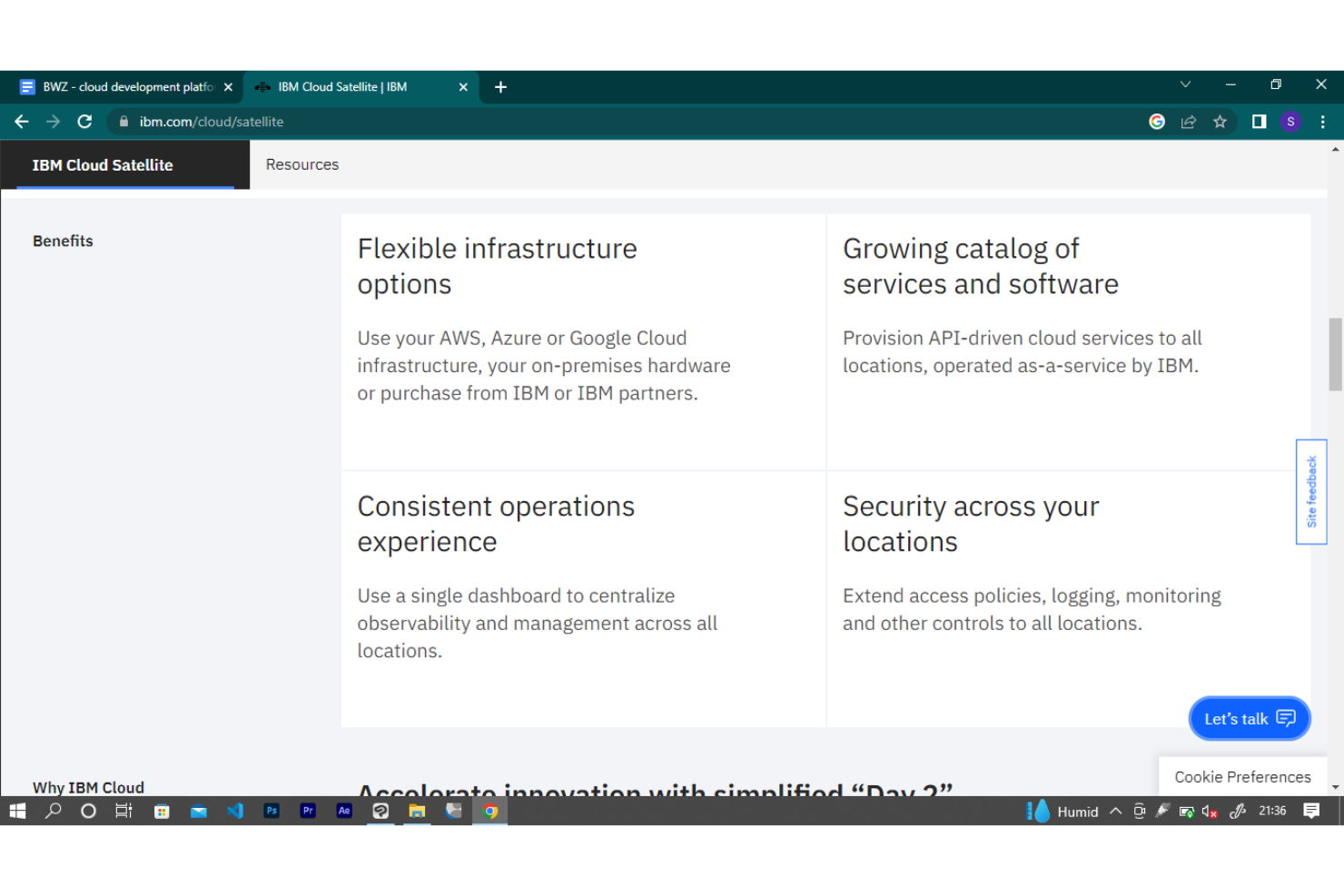Reload the IBM Cloud Satellite page
This screenshot has width=1344, height=896.
point(84,121)
